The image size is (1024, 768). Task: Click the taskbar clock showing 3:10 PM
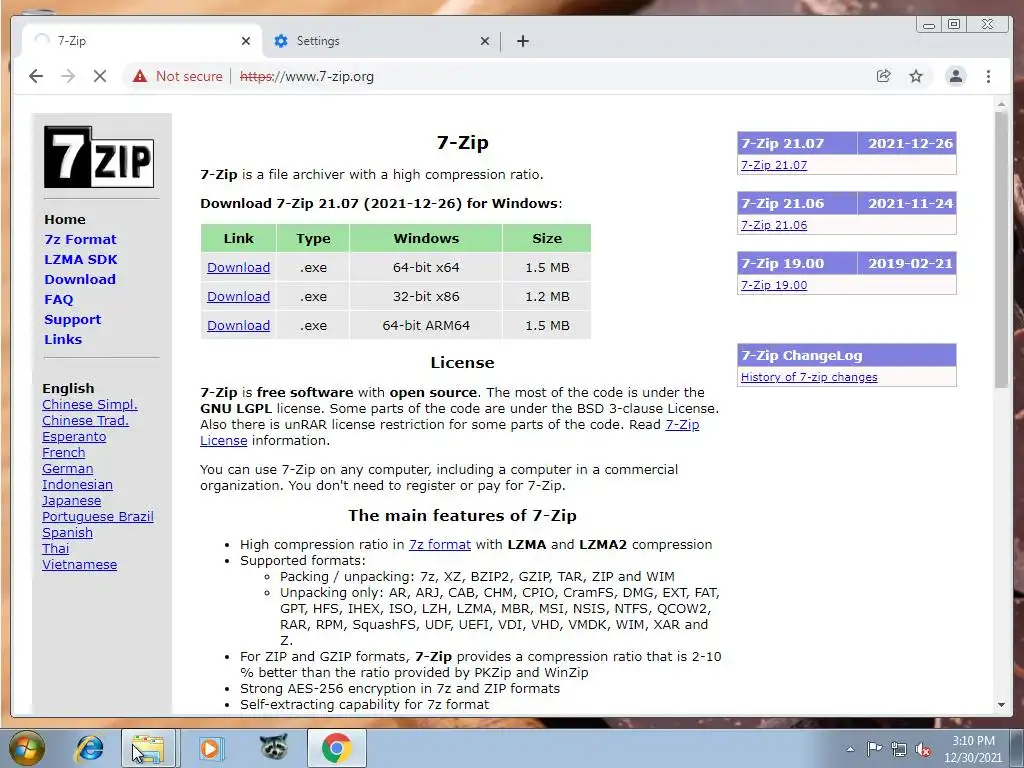click(973, 749)
